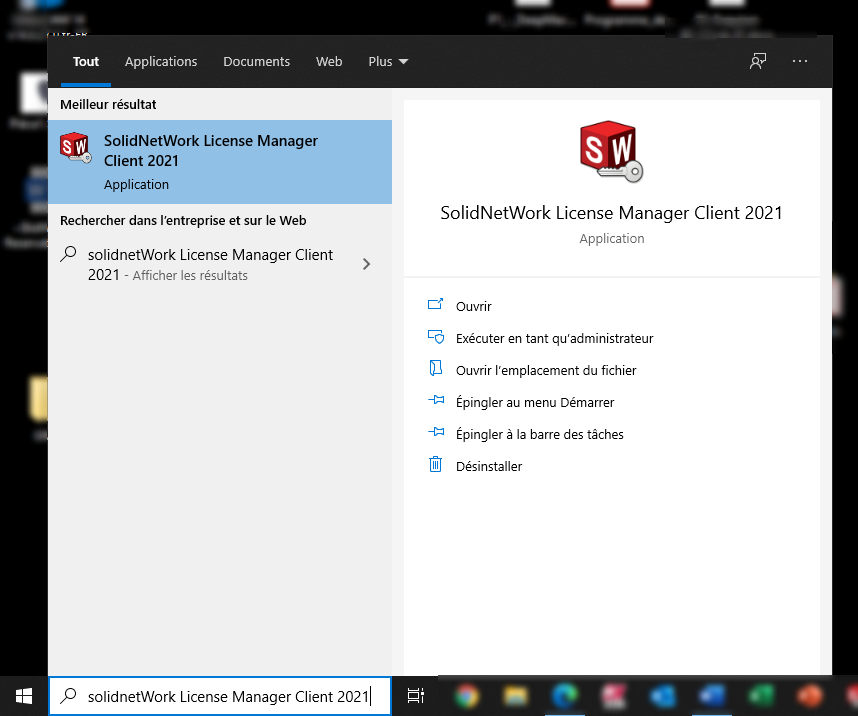Viewport: 858px width, 716px height.
Task: Choose Désinstaller for the application
Action: coord(489,466)
